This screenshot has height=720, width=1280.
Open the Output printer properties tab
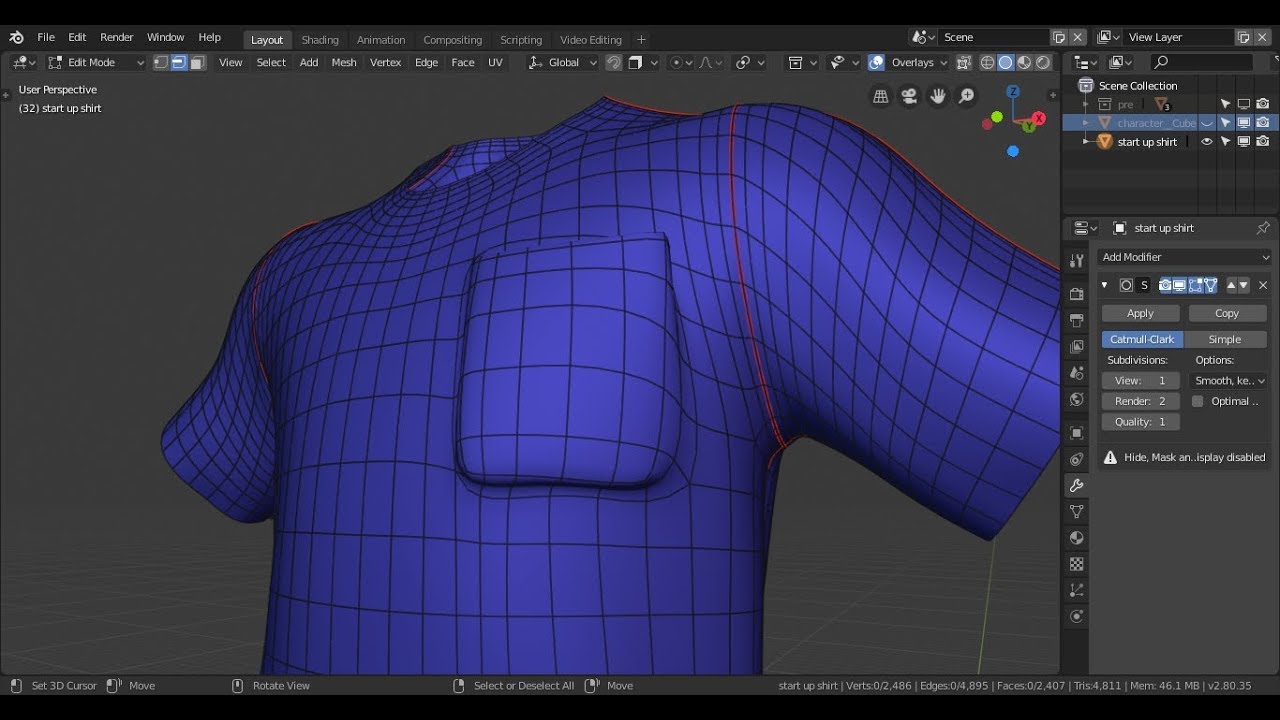pyautogui.click(x=1076, y=321)
